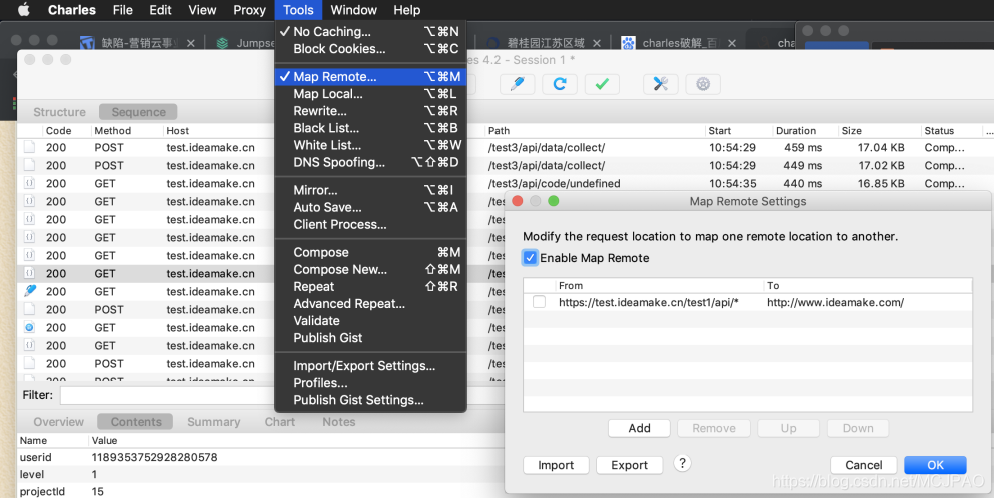Open the Proxy menu
Viewport: 994px width, 500px height.
pyautogui.click(x=249, y=10)
